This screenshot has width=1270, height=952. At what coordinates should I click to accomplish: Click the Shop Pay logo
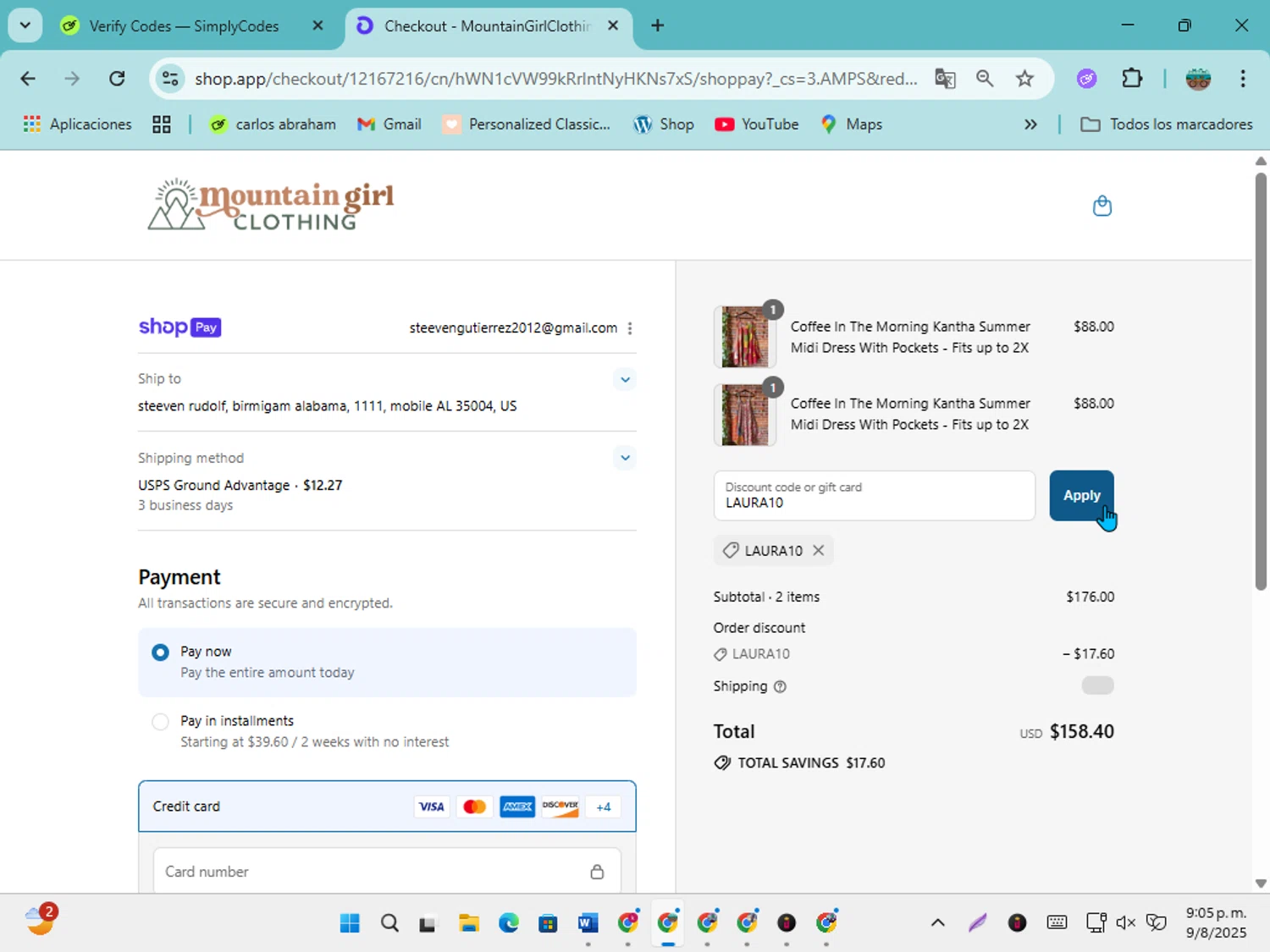point(179,327)
